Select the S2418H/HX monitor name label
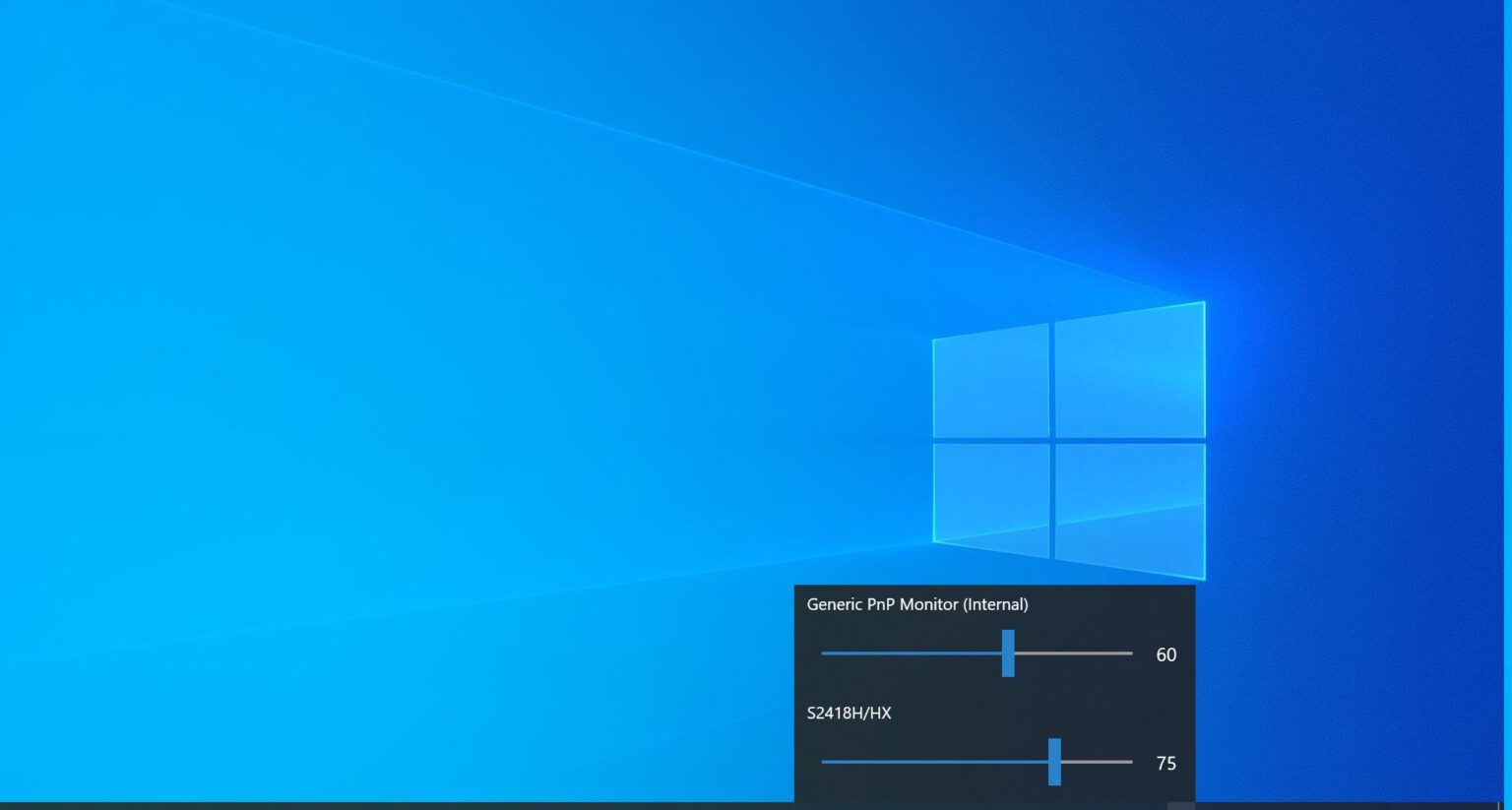This screenshot has height=810, width=1512. tap(848, 713)
